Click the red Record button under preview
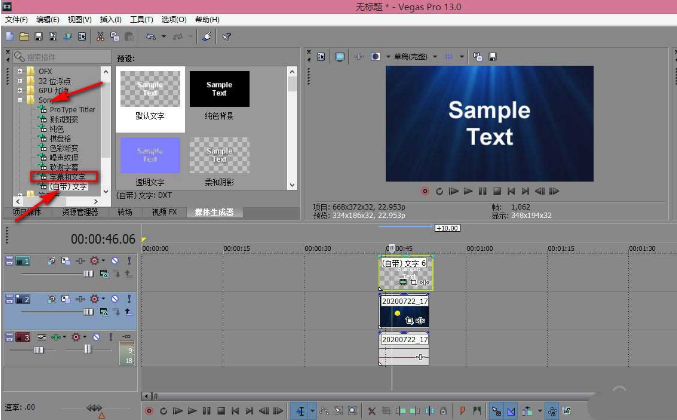 (425, 190)
